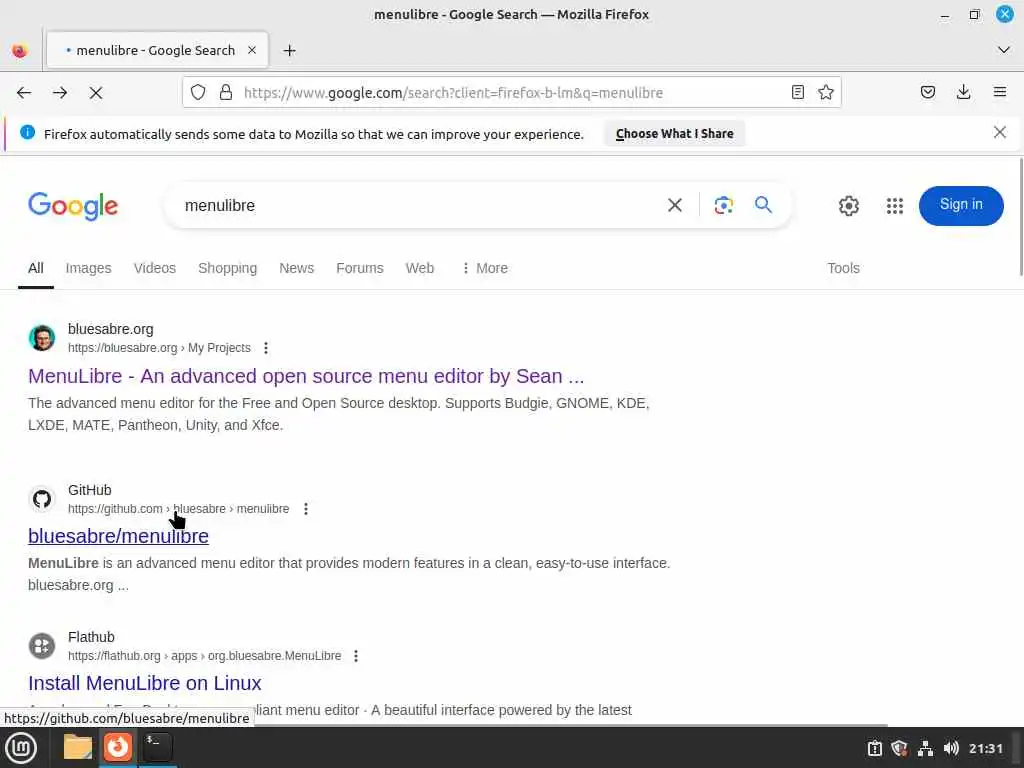The width and height of the screenshot is (1024, 768).
Task: Click the GitHub favicon in results
Action: click(42, 499)
